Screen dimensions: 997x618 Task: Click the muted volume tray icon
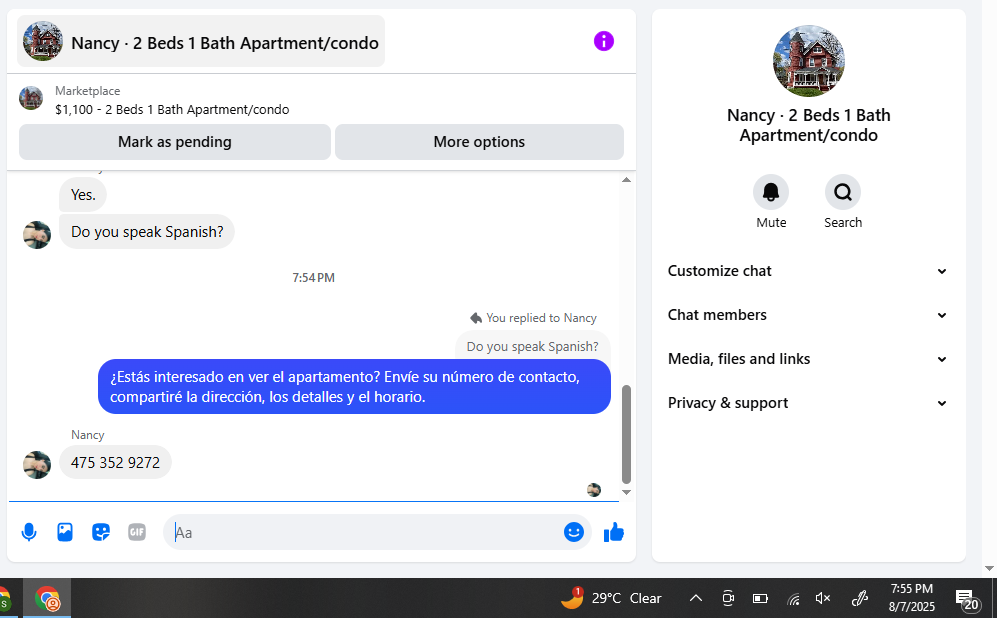tap(823, 598)
